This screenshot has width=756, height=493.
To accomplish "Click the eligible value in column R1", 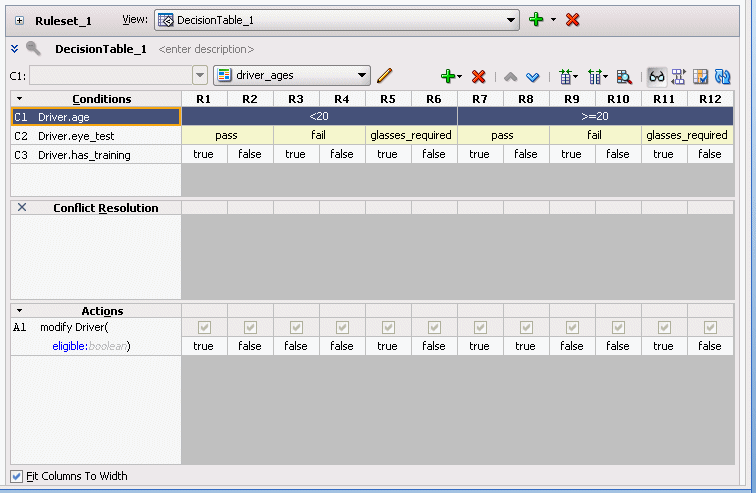I will click(204, 346).
